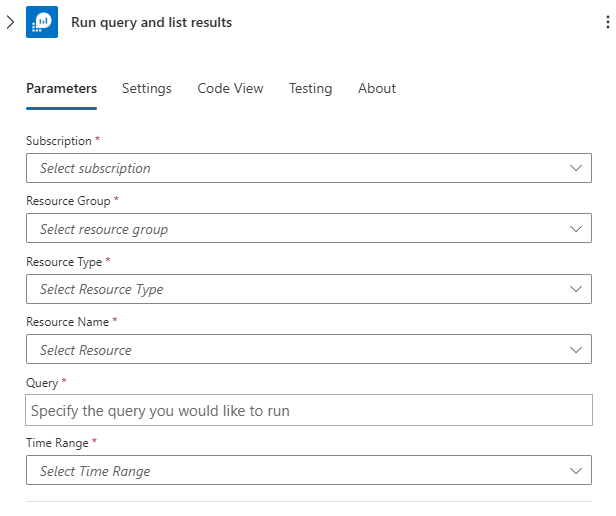This screenshot has height=516, width=616.
Task: Click the Query input field
Action: (x=308, y=410)
